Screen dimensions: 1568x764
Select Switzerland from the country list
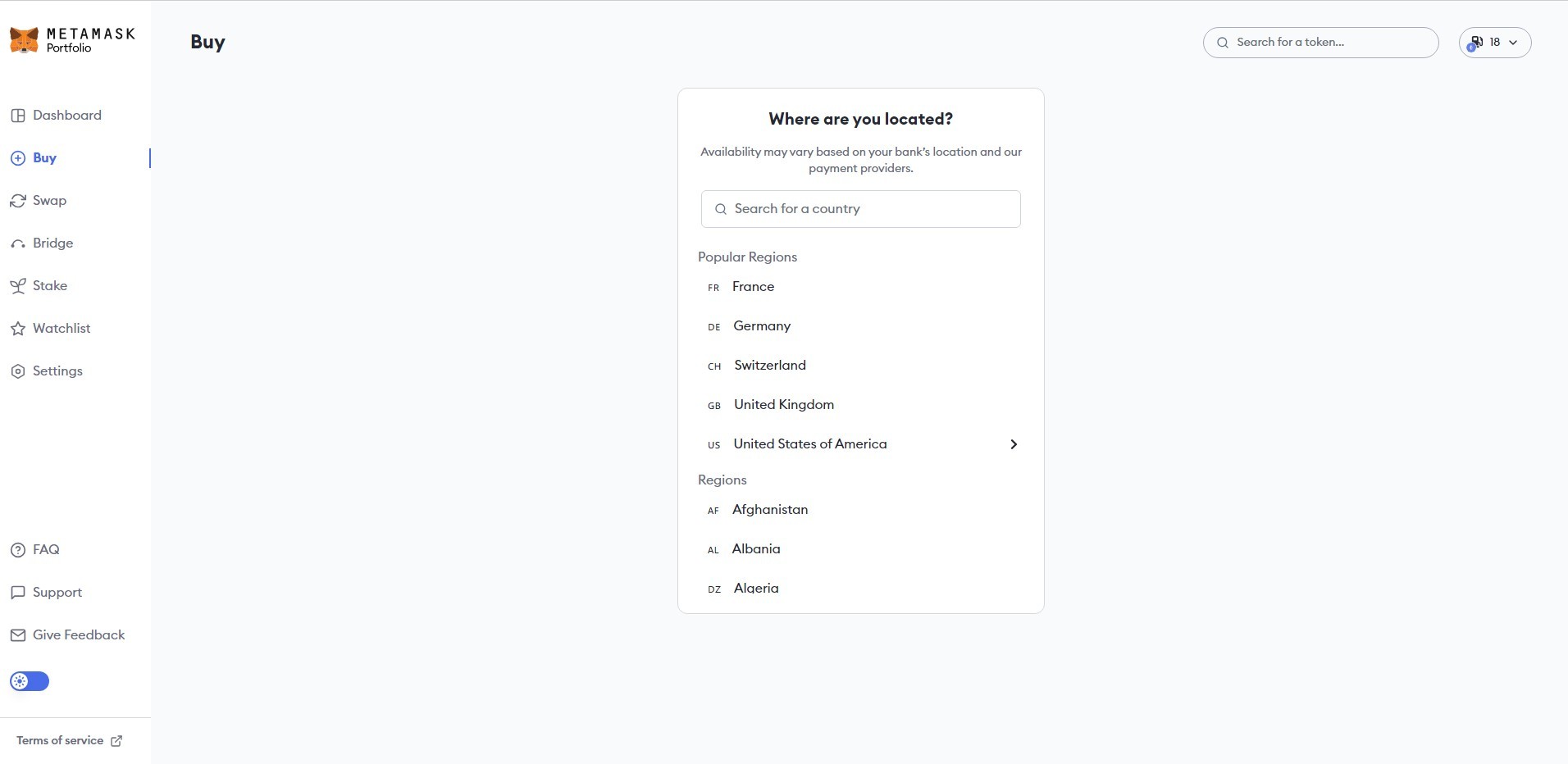tap(769, 366)
